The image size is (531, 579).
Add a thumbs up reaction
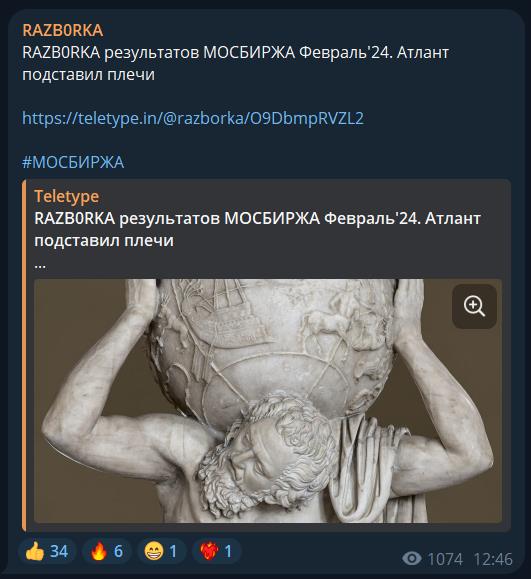47,551
